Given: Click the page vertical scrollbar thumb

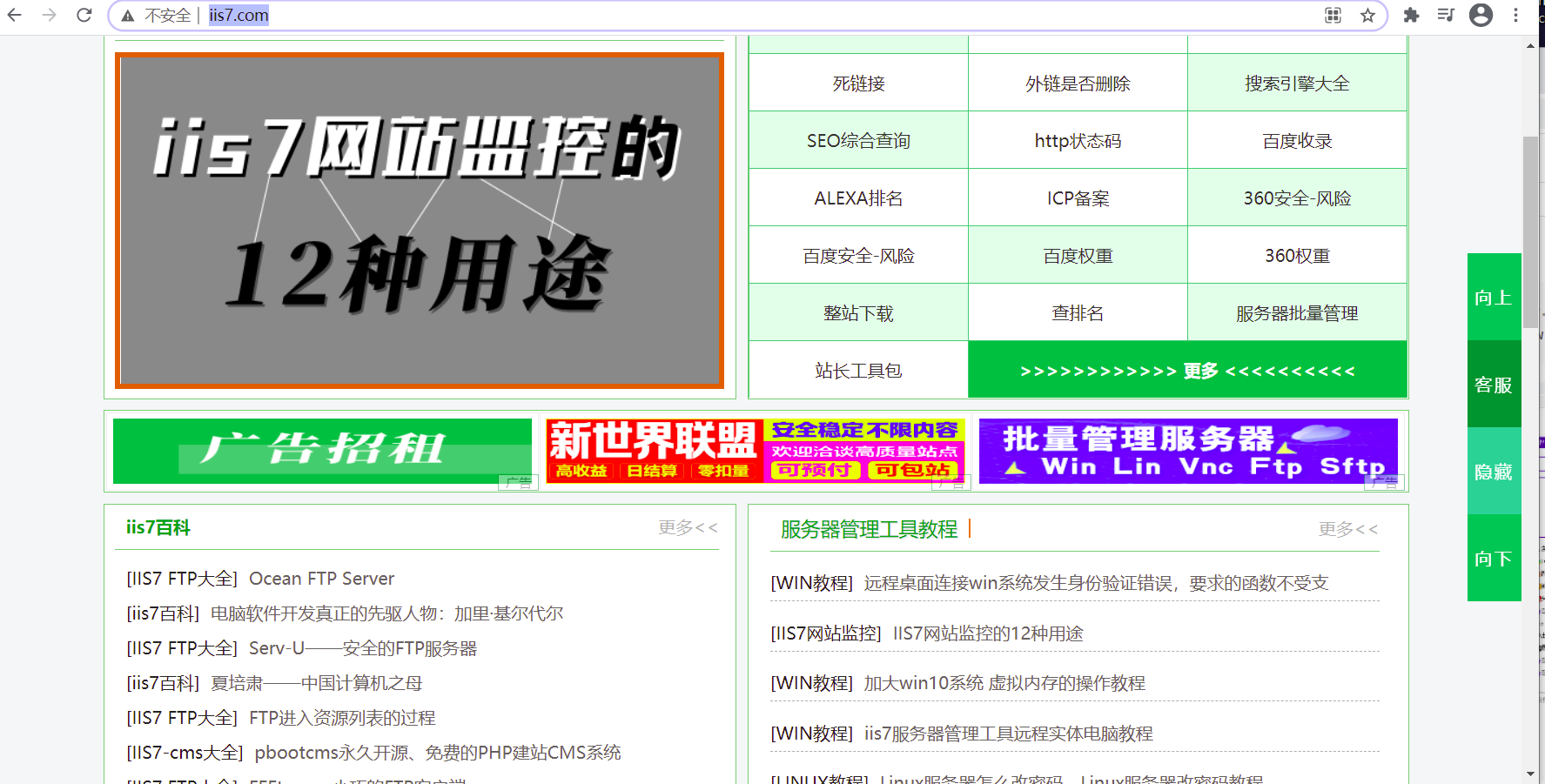Looking at the screenshot, I should pyautogui.click(x=1530, y=232).
